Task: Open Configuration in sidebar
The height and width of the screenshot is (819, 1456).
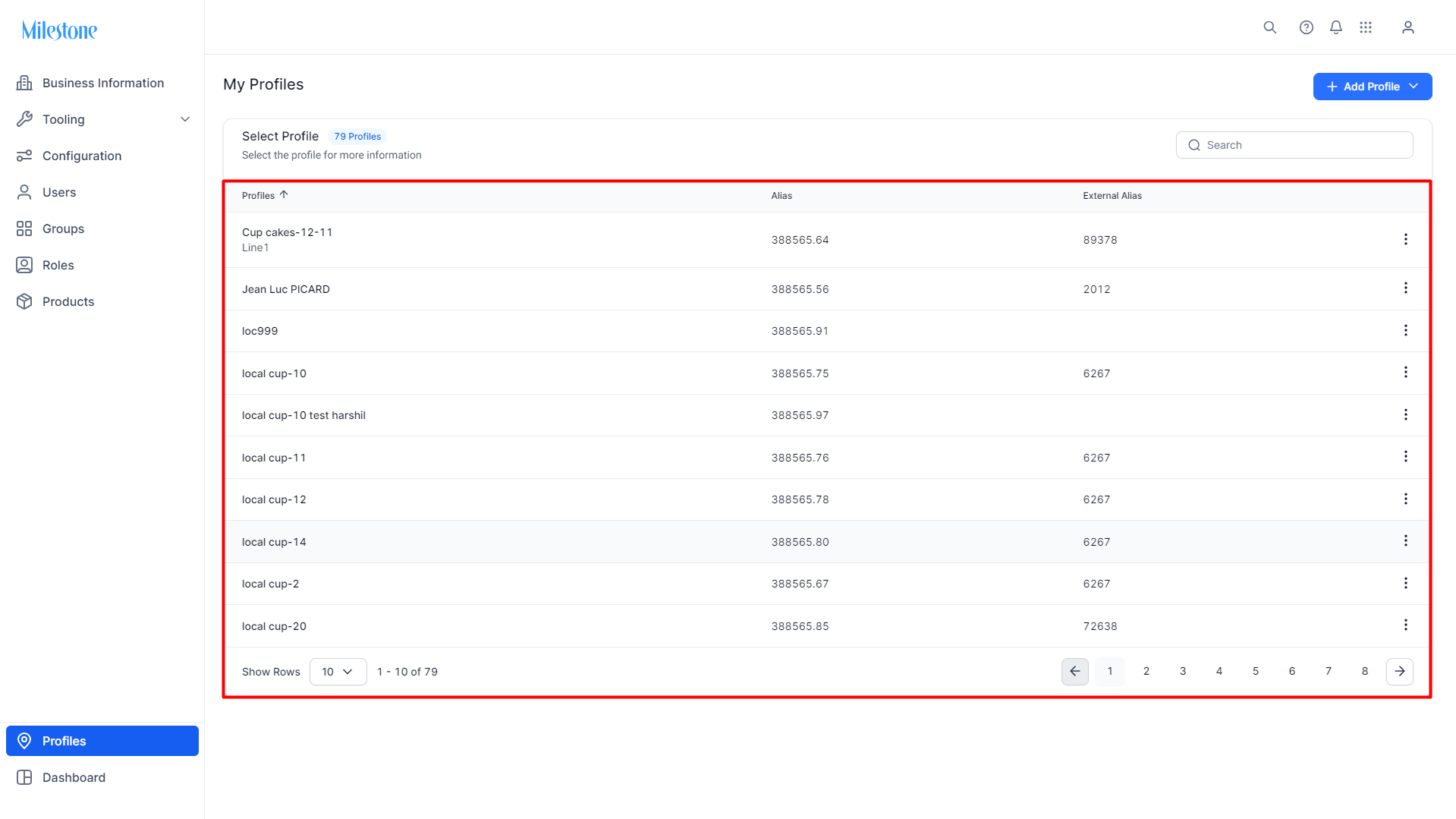Action: click(x=102, y=156)
